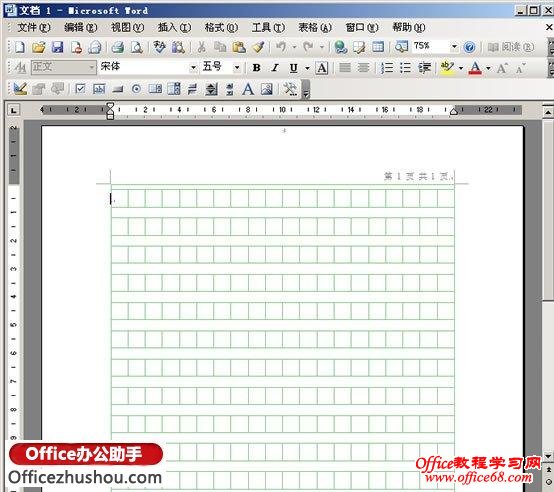Screen dimensions: 554x492
Task: Open Microsoft Word Help icon
Action: 469,47
